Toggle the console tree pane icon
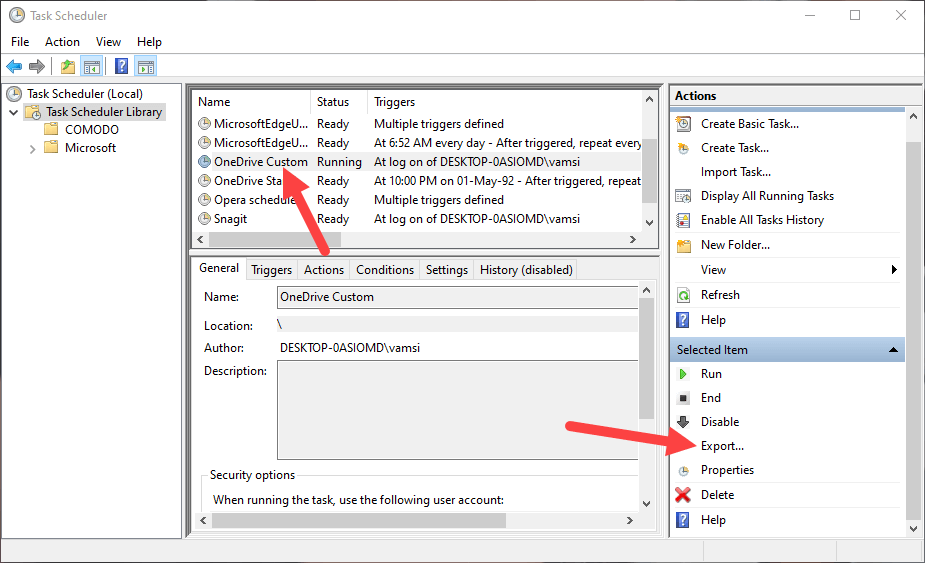This screenshot has width=925, height=563. [x=92, y=67]
